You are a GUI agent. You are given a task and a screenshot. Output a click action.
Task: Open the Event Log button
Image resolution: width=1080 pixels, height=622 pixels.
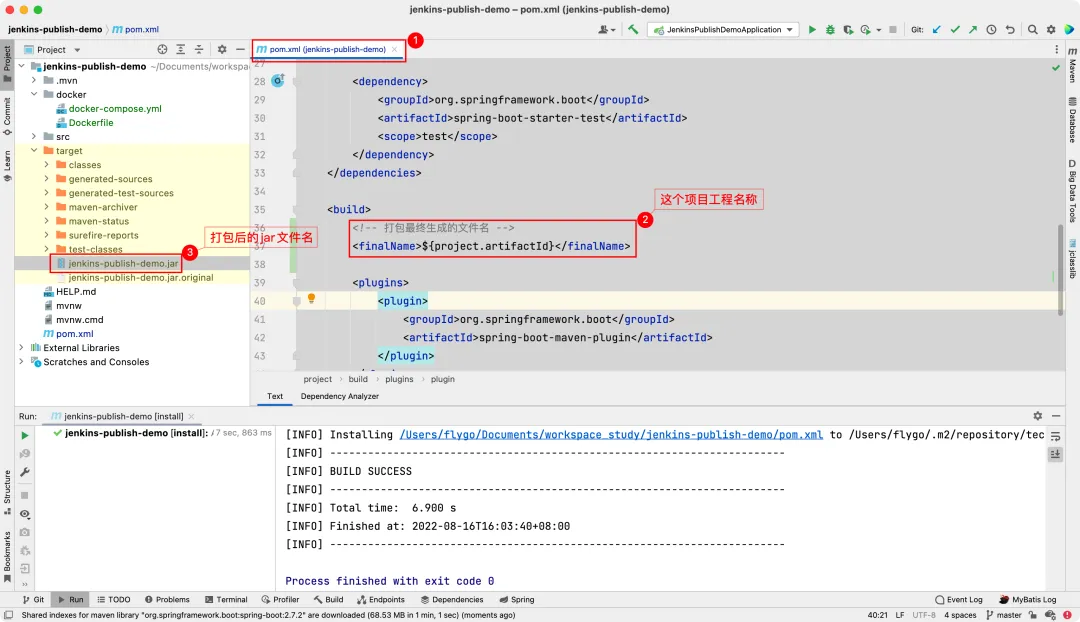pyautogui.click(x=958, y=599)
